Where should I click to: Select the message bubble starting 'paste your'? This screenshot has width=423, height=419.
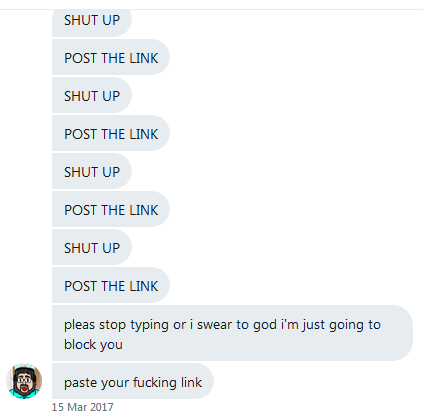(x=133, y=381)
